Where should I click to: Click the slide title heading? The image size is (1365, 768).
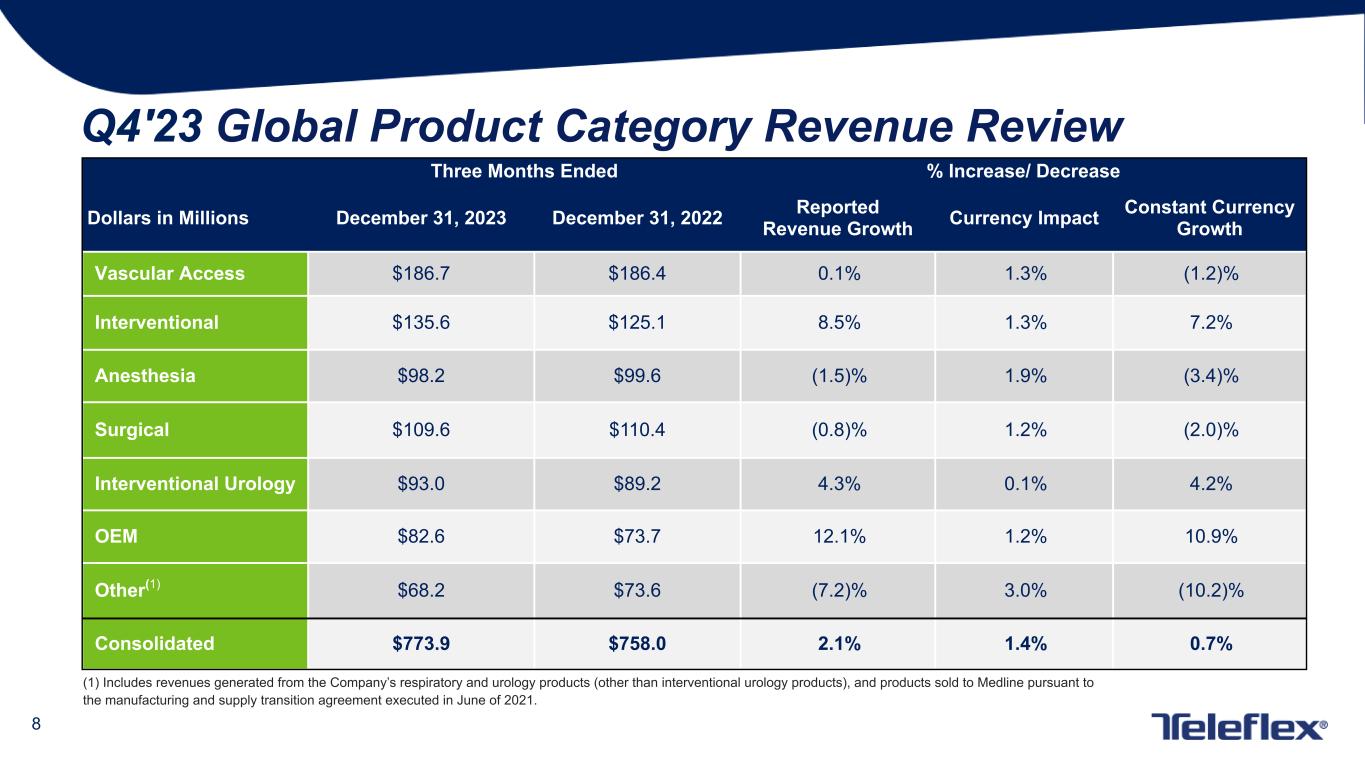coord(602,127)
